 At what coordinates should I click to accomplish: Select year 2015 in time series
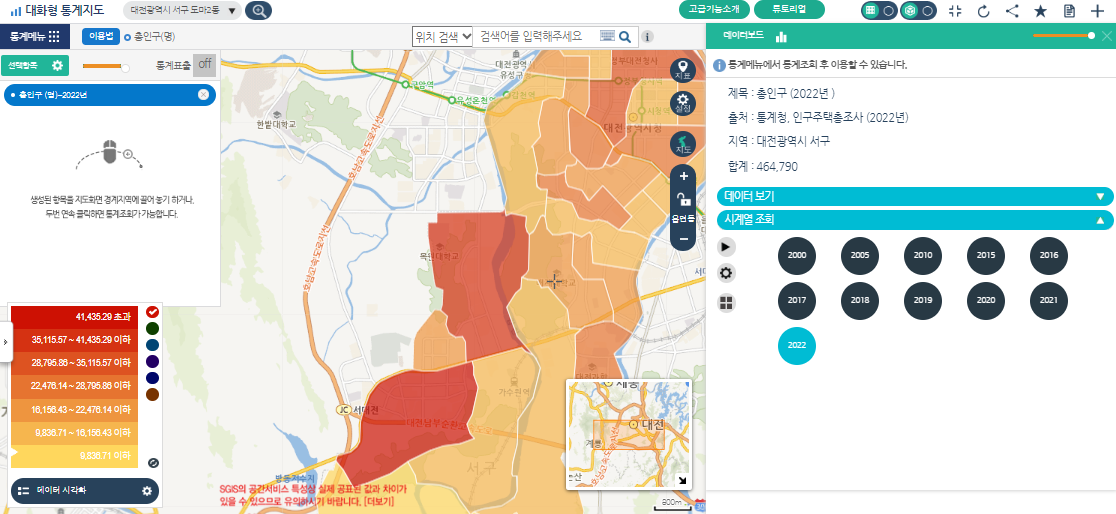[x=985, y=256]
